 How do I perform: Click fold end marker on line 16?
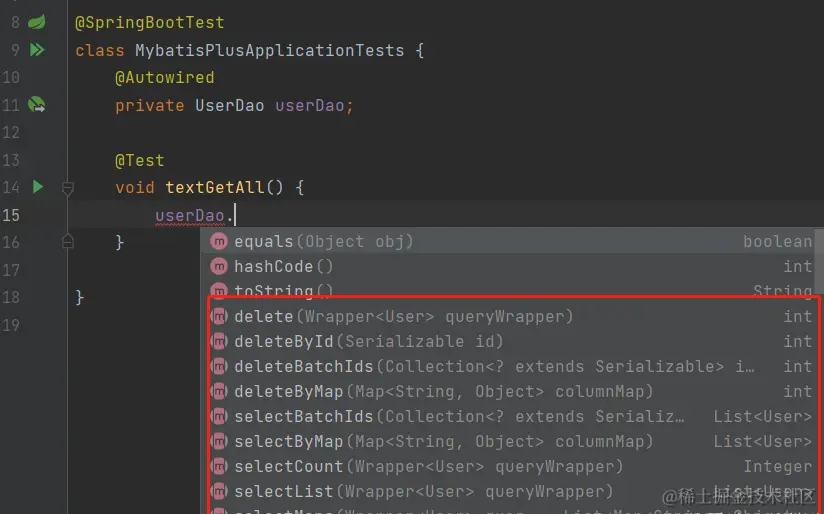click(68, 242)
